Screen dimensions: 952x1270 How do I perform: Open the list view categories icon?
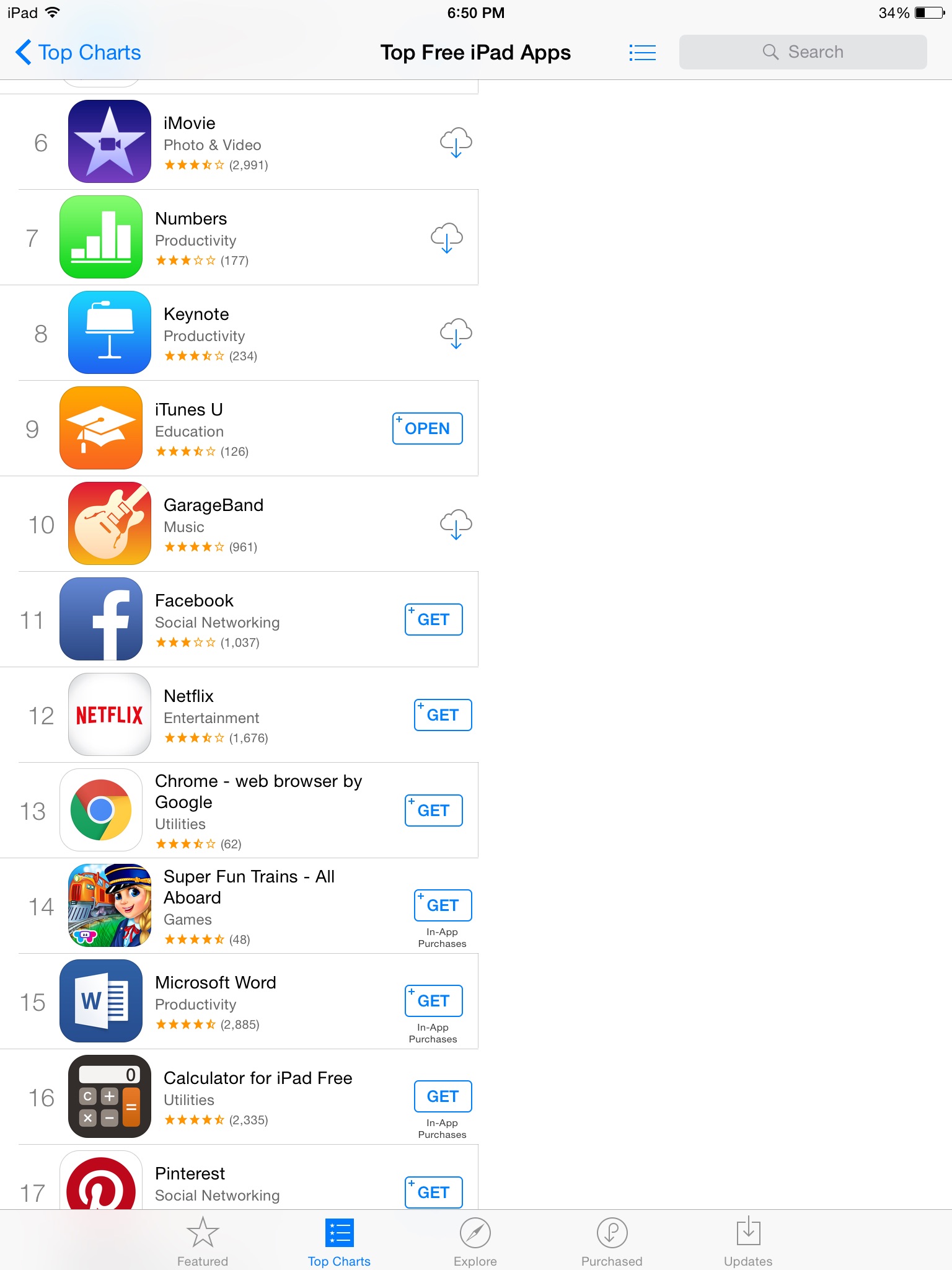[642, 53]
